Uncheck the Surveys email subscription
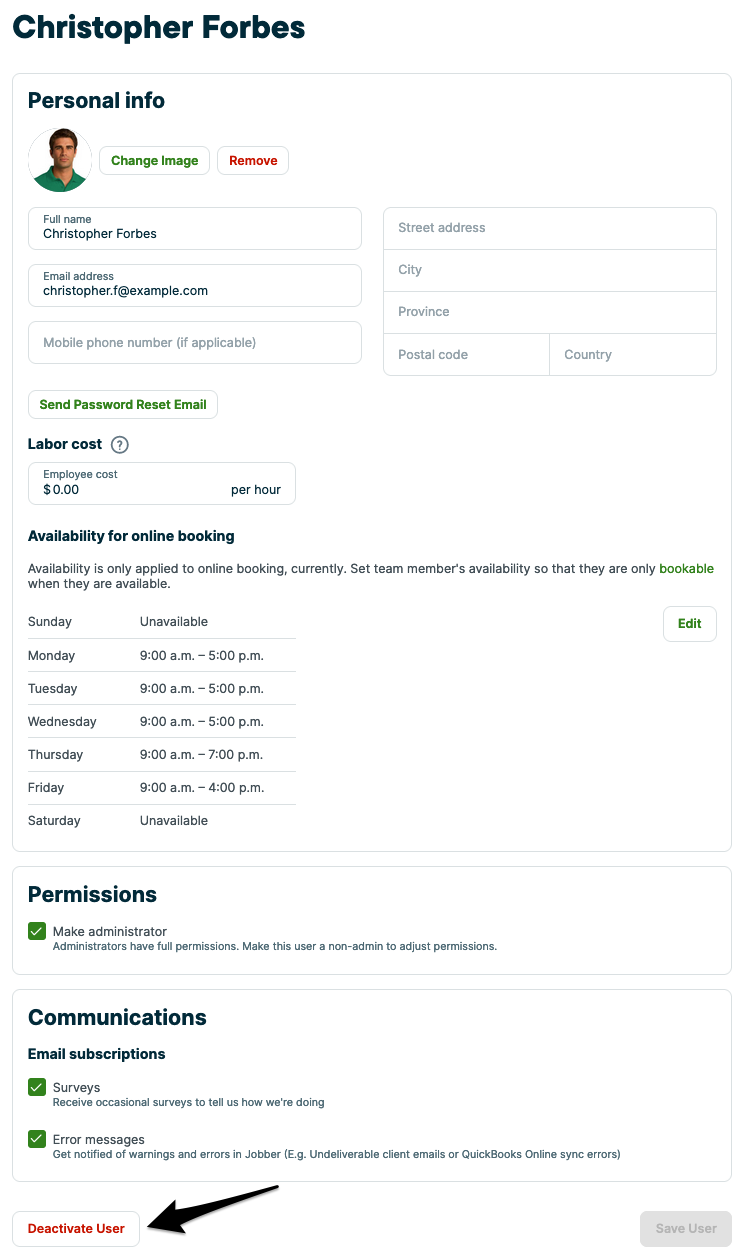The height and width of the screenshot is (1260, 748). tap(37, 1087)
